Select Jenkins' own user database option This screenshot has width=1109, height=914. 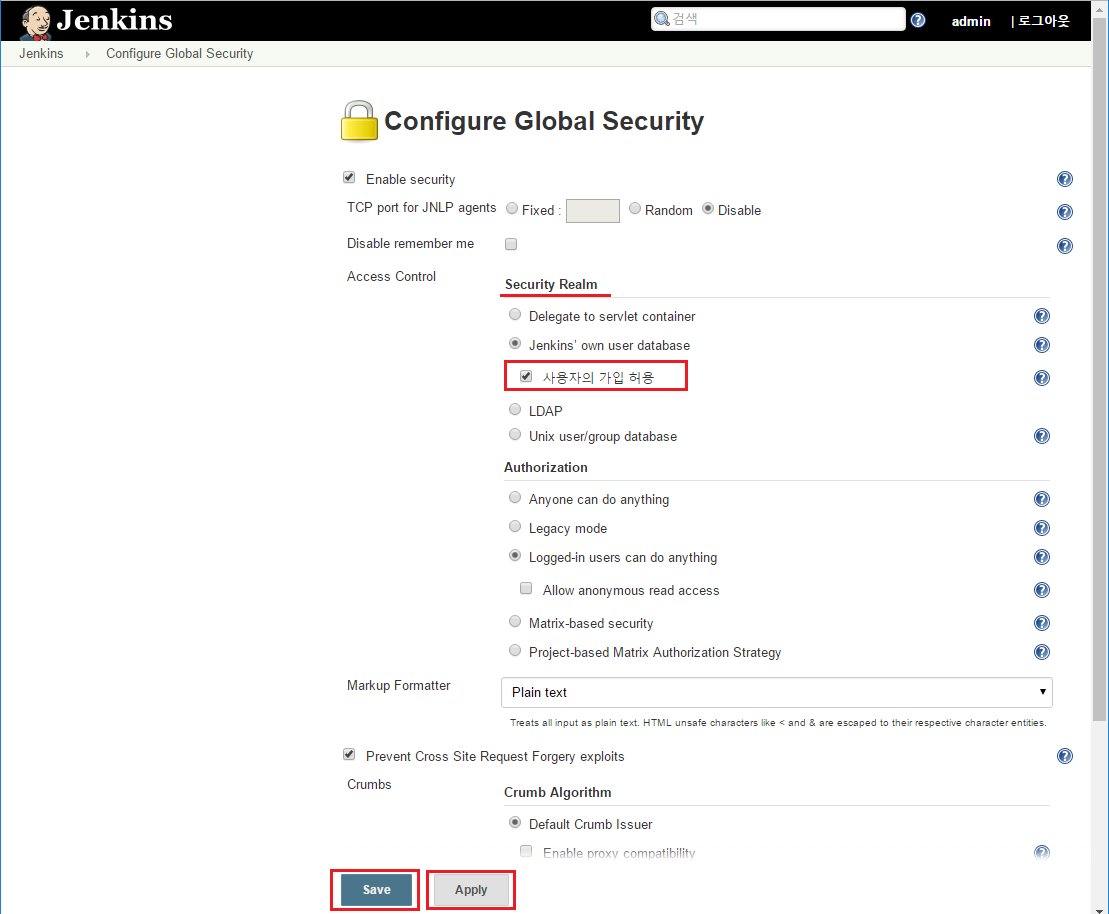515,343
